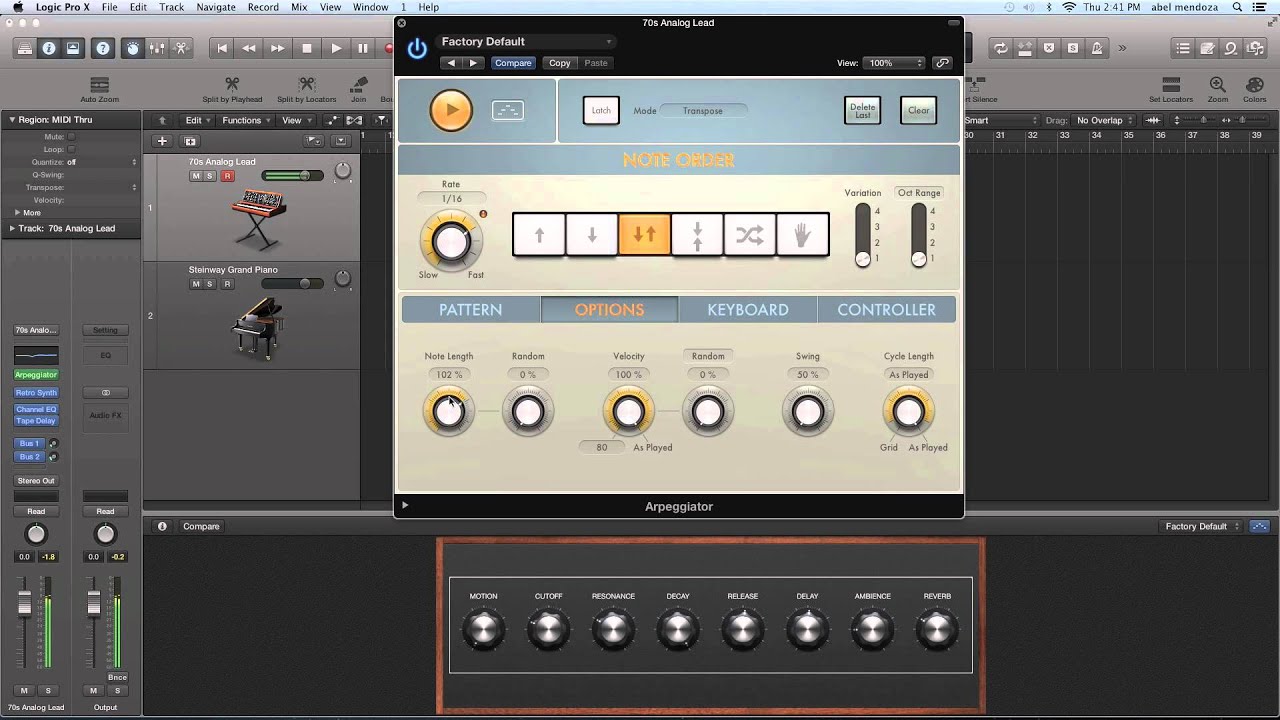
Task: Click the Retro Synth instrument slot
Action: [x=36, y=393]
